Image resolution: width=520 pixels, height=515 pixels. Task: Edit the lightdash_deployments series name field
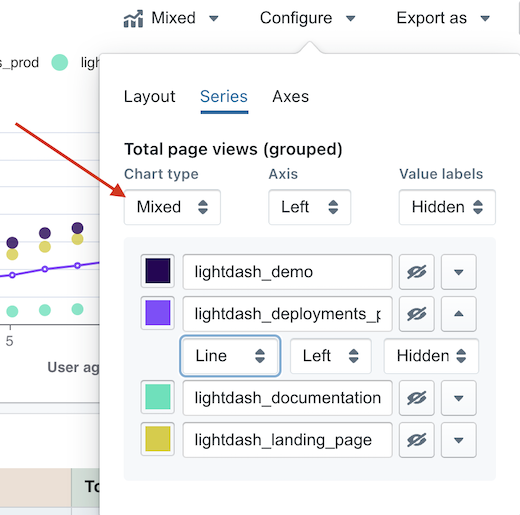click(x=287, y=314)
